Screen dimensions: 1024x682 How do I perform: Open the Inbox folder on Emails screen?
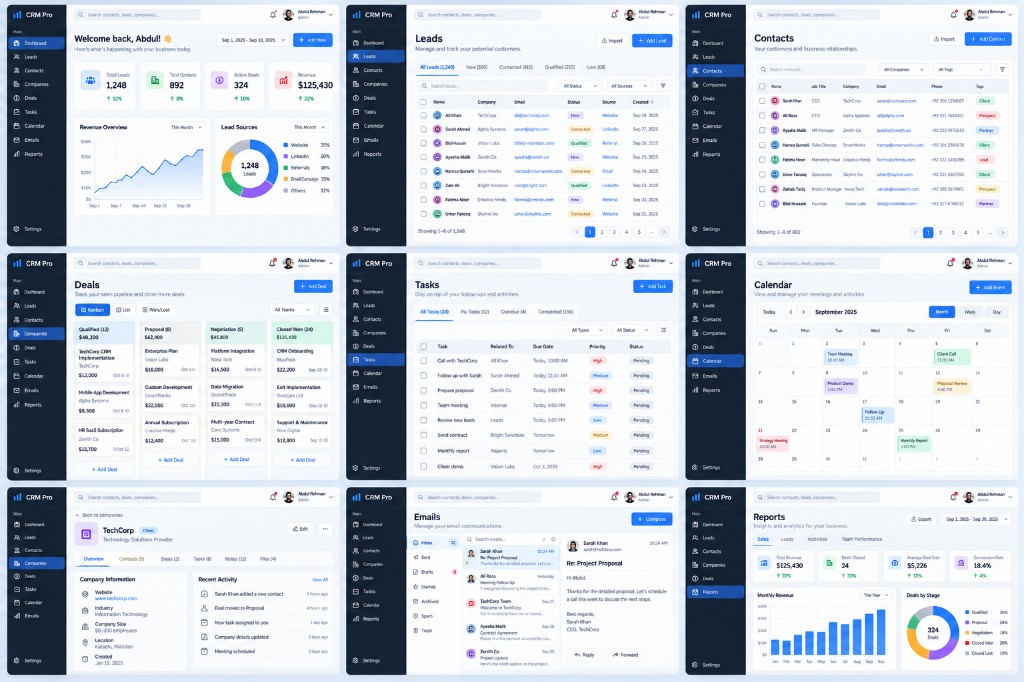click(x=434, y=543)
